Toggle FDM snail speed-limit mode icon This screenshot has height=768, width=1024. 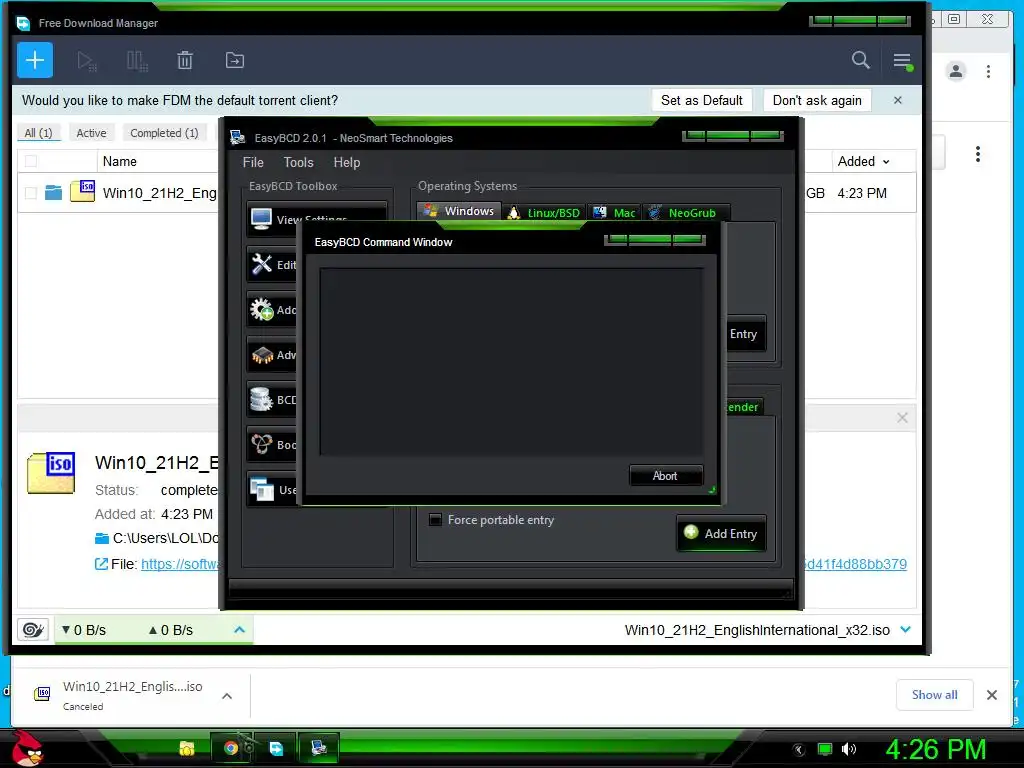point(33,630)
